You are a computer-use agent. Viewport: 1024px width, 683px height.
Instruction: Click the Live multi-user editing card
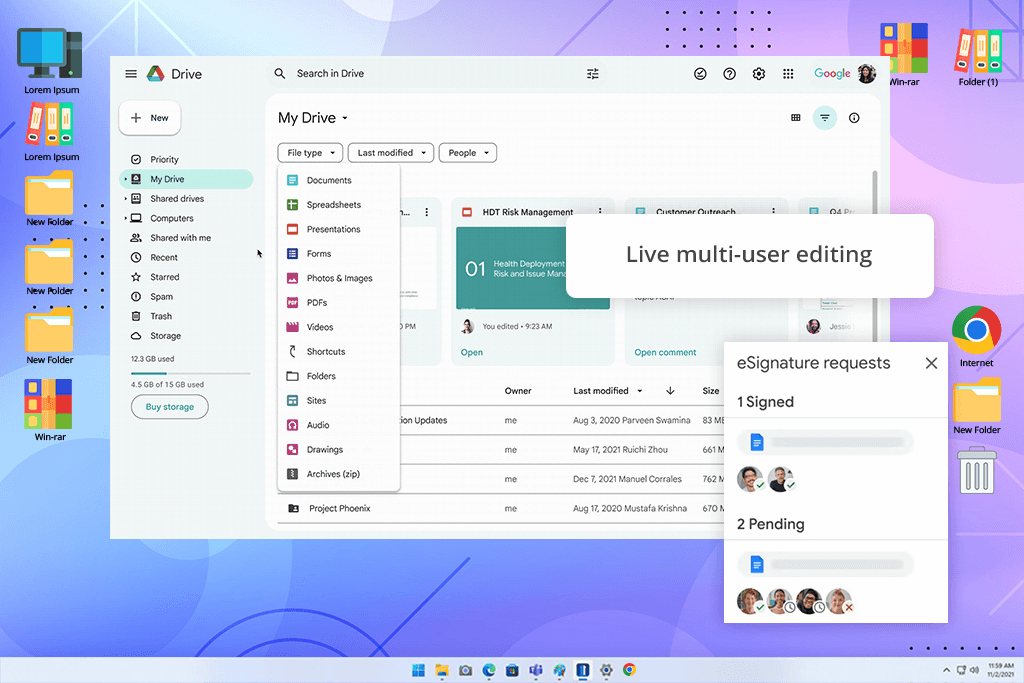(750, 255)
